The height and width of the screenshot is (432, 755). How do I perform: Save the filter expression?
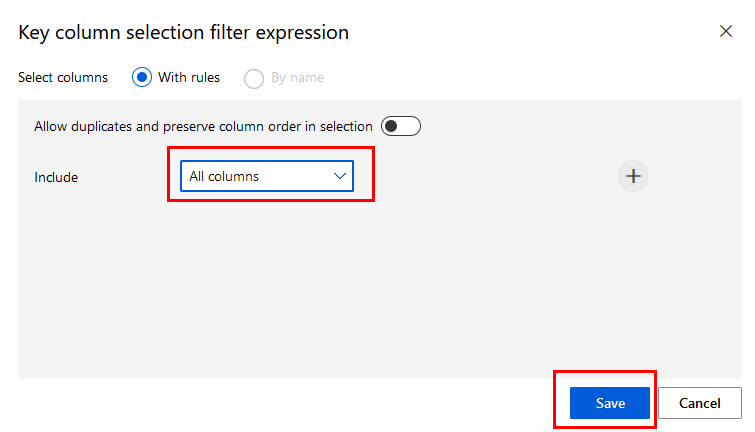(x=610, y=403)
